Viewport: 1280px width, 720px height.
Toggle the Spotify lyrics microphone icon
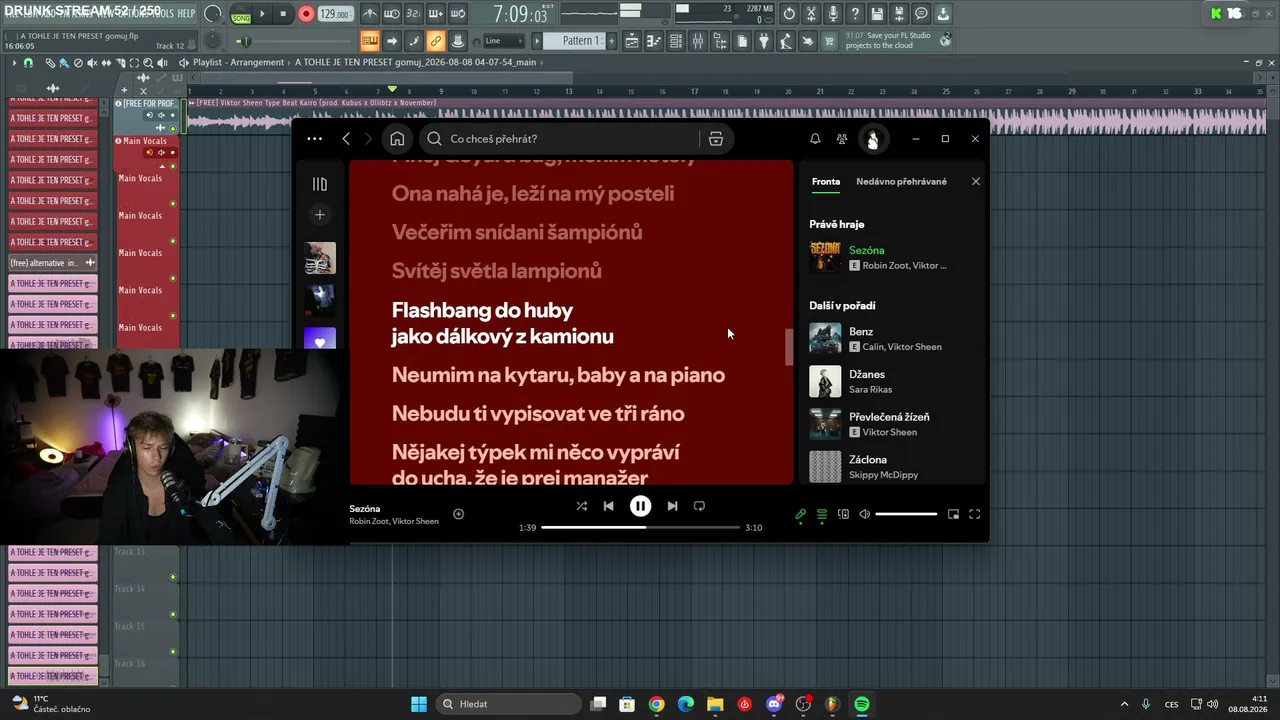pos(800,514)
